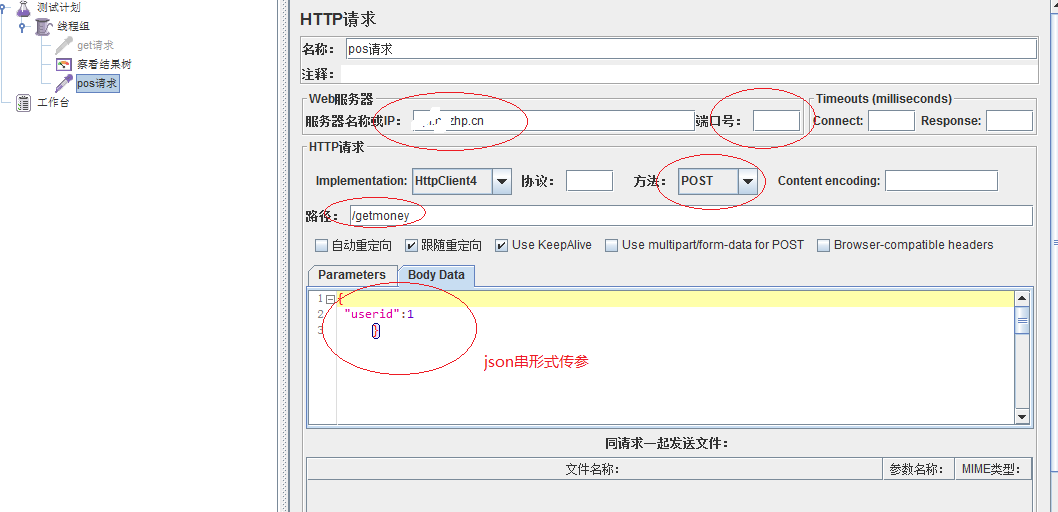Click the Thread Group spool icon
This screenshot has height=512, width=1058.
(43, 26)
